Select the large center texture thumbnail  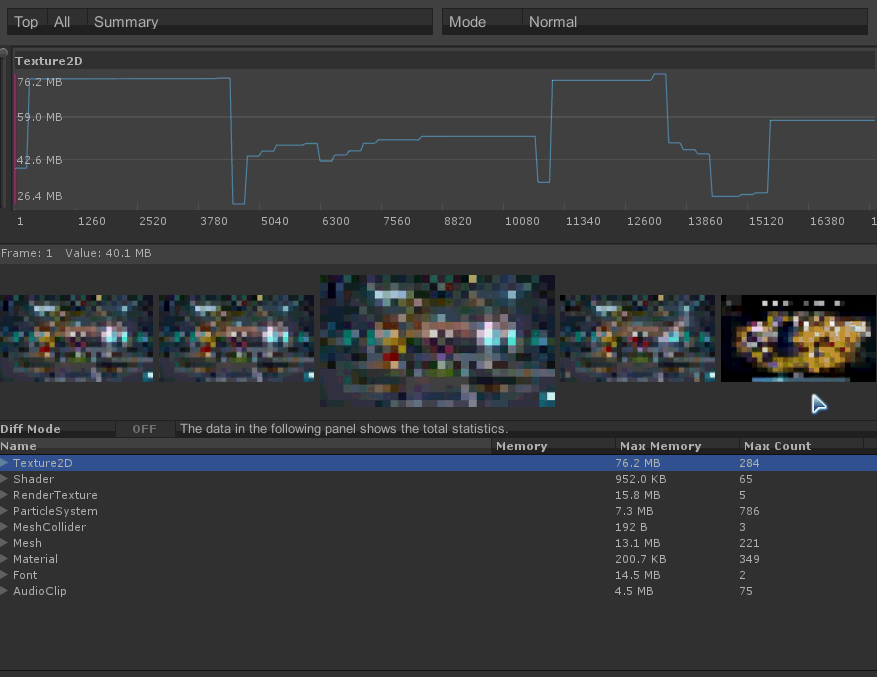click(437, 341)
